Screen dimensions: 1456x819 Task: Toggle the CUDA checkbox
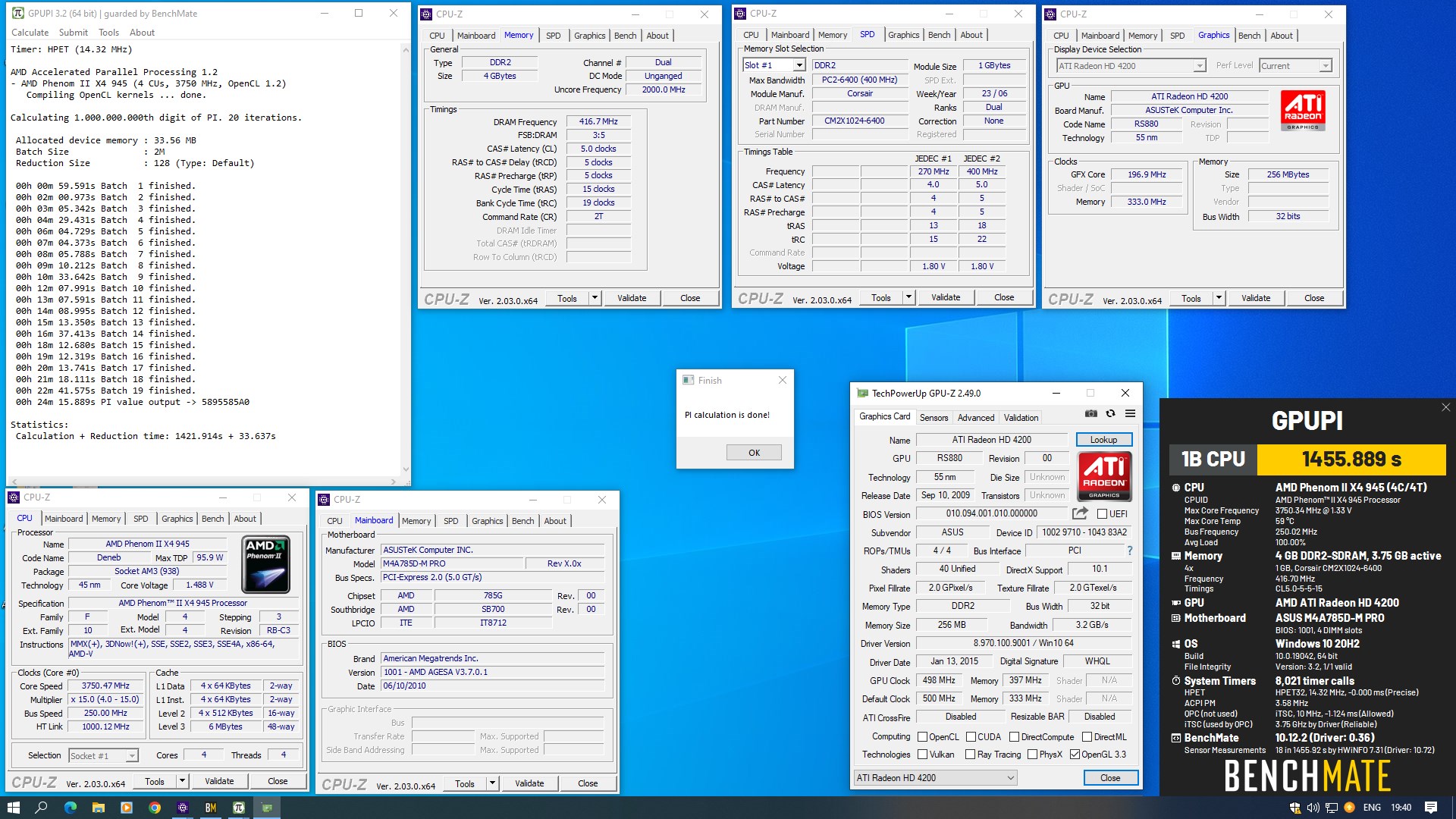tap(971, 736)
